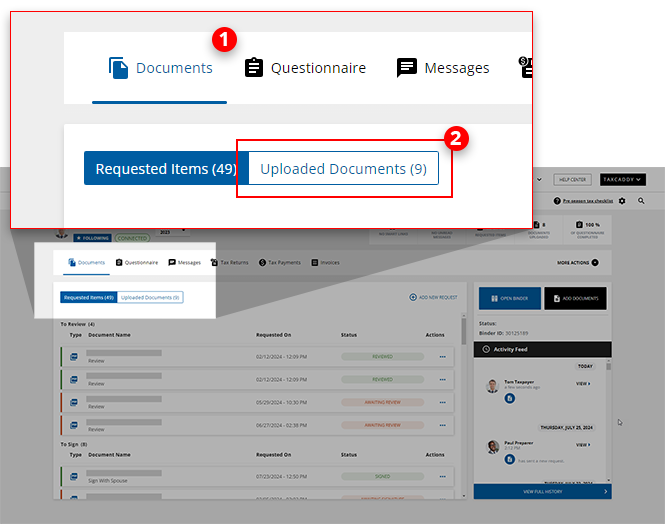Click the Add Documents button
The image size is (665, 524).
coord(574,298)
